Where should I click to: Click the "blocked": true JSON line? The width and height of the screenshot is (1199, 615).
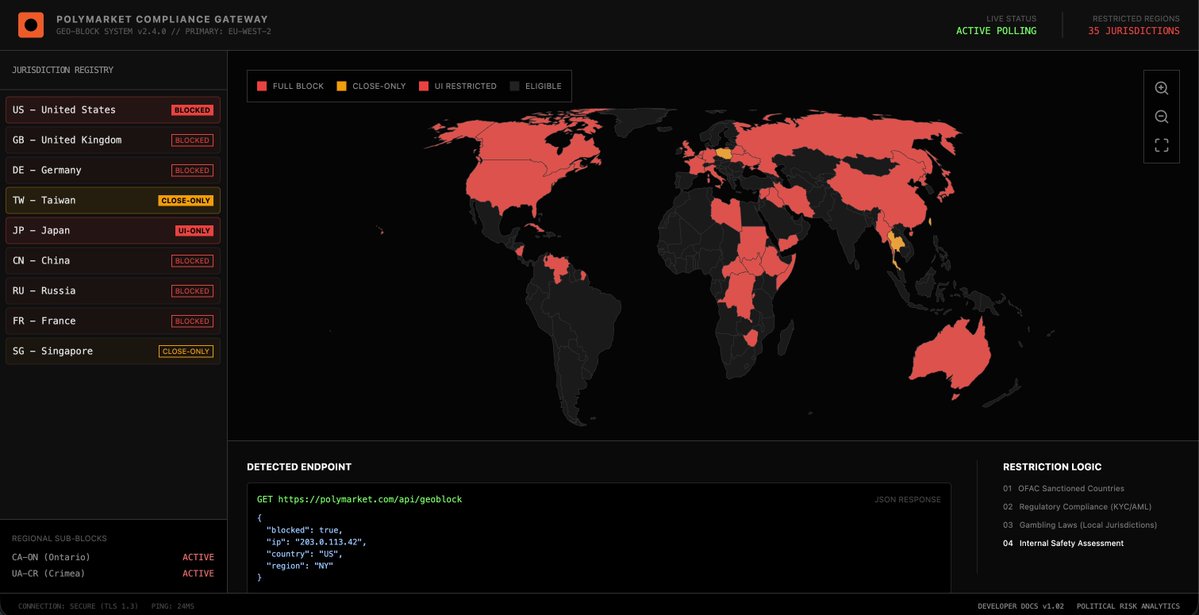(304, 530)
